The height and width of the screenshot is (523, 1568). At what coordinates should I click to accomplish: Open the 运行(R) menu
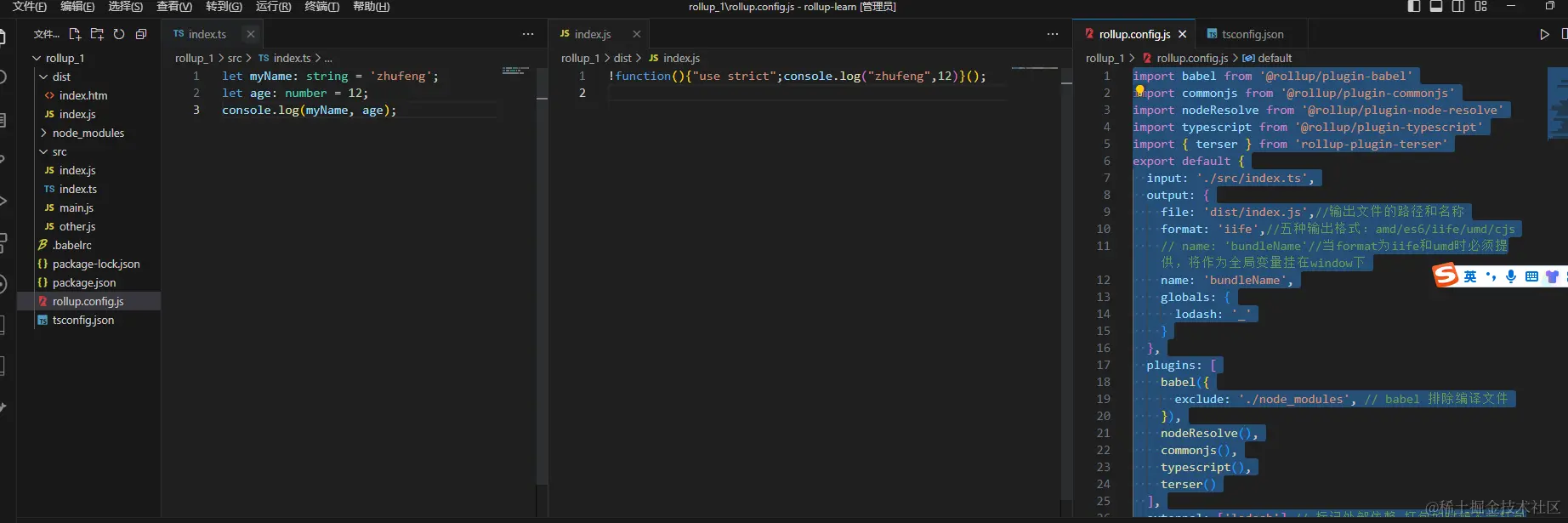point(273,6)
